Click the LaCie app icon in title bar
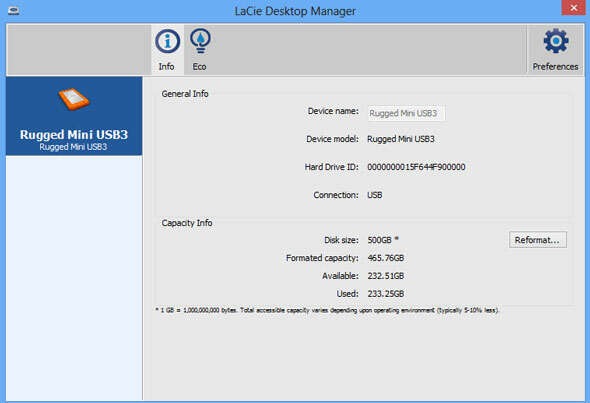The width and height of the screenshot is (590, 403). point(14,11)
